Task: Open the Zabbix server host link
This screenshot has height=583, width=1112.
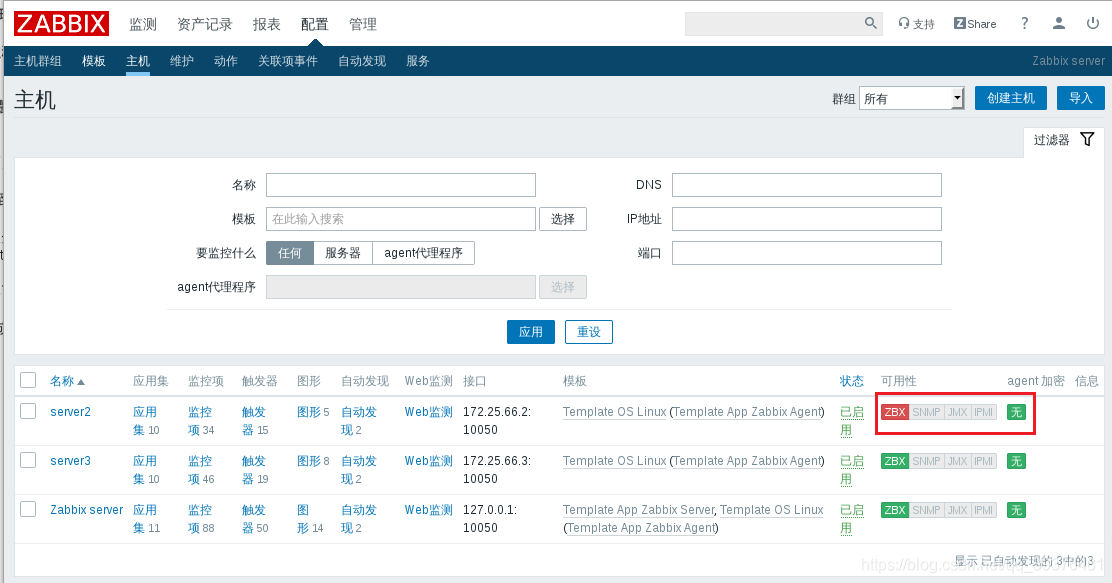Action: point(87,510)
